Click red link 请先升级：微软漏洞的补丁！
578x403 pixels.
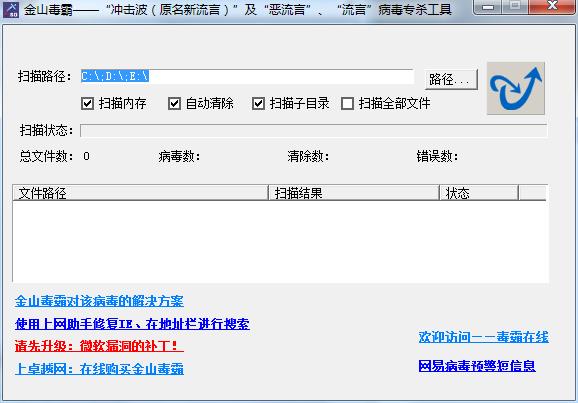[99, 346]
